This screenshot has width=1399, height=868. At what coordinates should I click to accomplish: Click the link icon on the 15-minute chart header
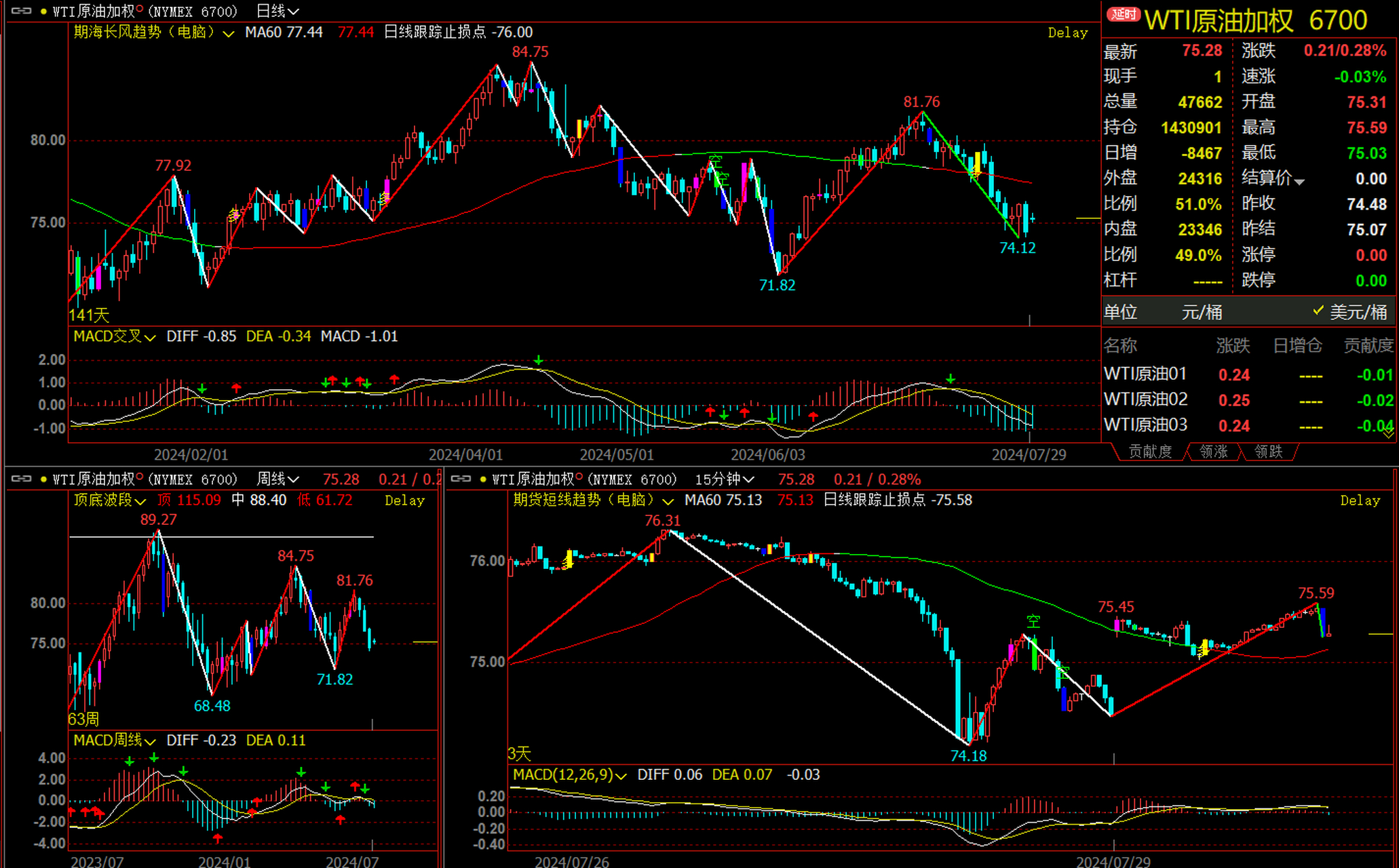(x=461, y=479)
